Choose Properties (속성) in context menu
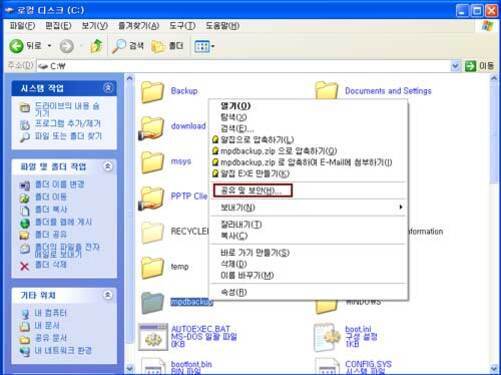This screenshot has width=501, height=375. pyautogui.click(x=308, y=292)
